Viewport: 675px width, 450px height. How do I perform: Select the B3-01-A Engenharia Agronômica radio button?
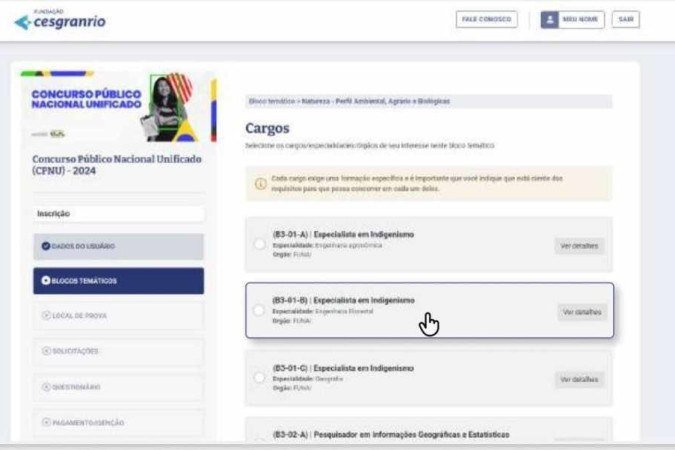(x=260, y=243)
